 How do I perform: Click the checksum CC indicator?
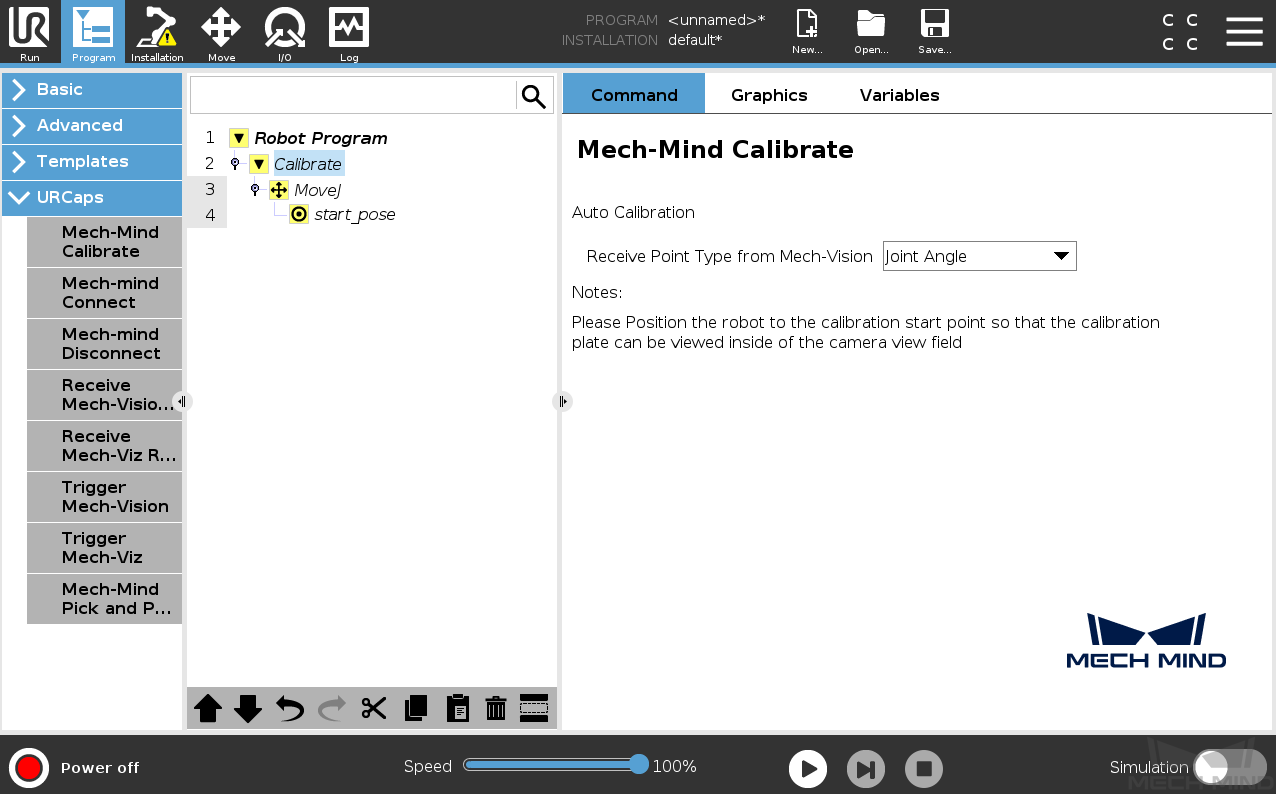pos(1180,32)
